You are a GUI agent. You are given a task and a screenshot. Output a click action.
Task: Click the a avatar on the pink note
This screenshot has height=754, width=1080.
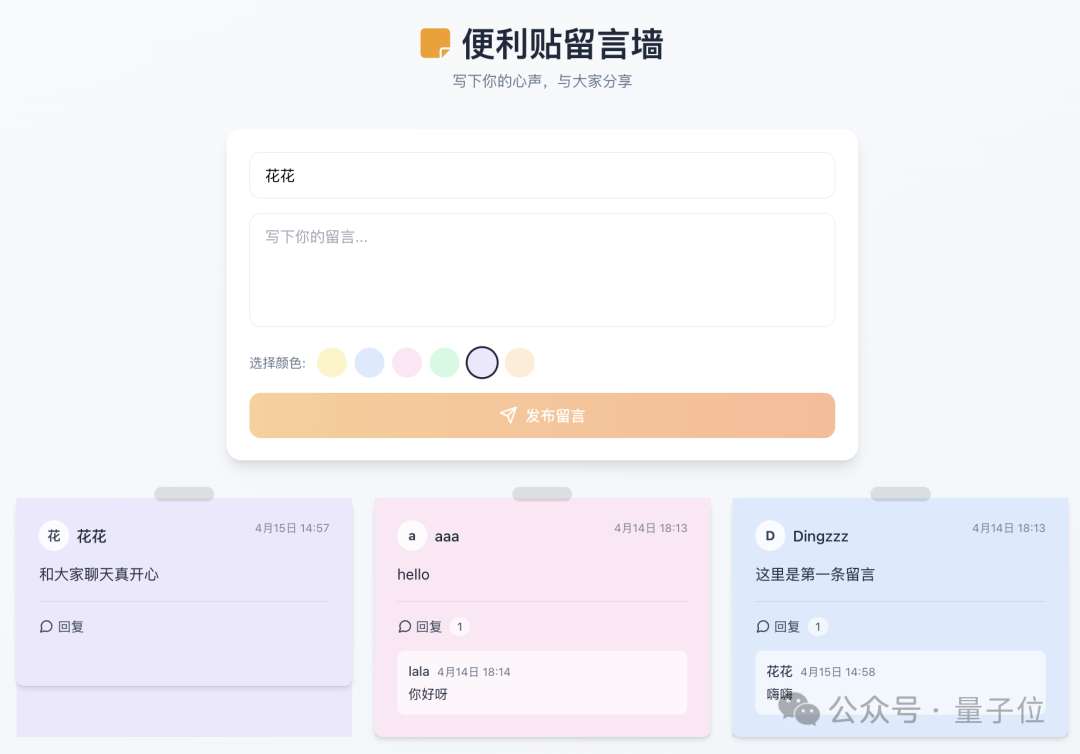[x=412, y=536]
